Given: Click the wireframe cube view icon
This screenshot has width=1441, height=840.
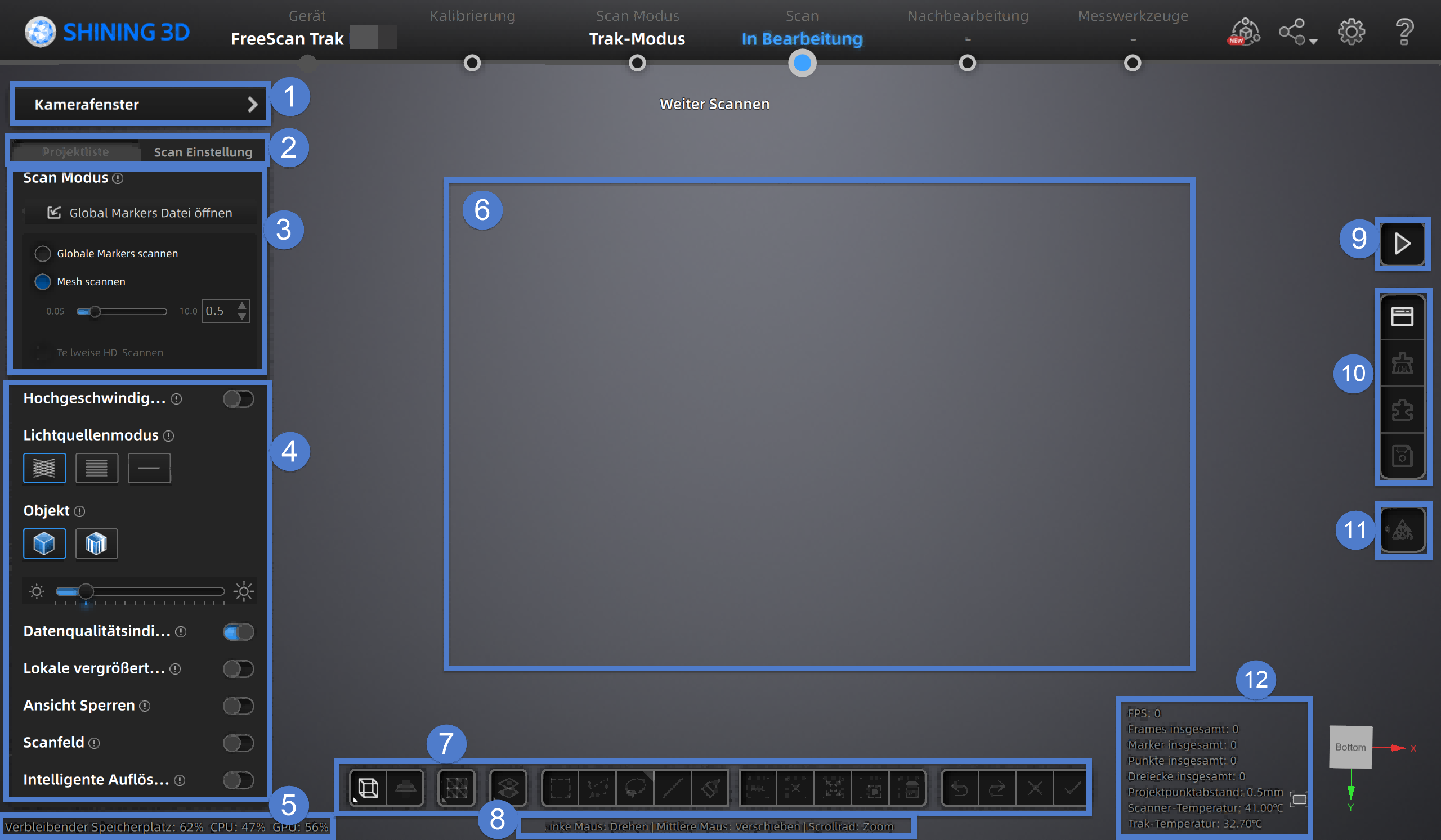Looking at the screenshot, I should pos(368,788).
